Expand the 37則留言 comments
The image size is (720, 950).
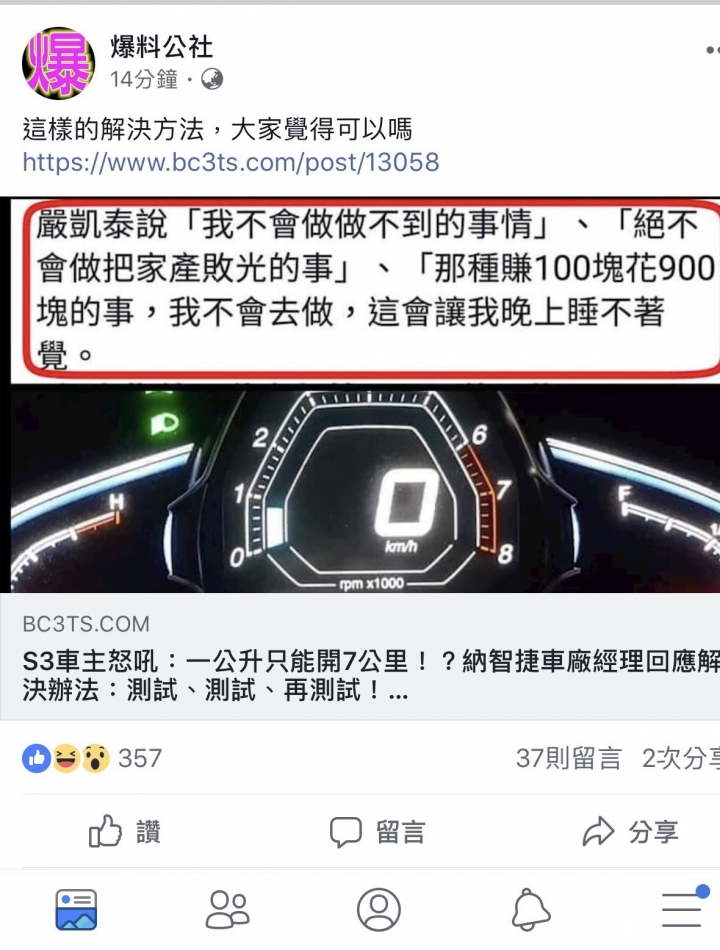(568, 758)
